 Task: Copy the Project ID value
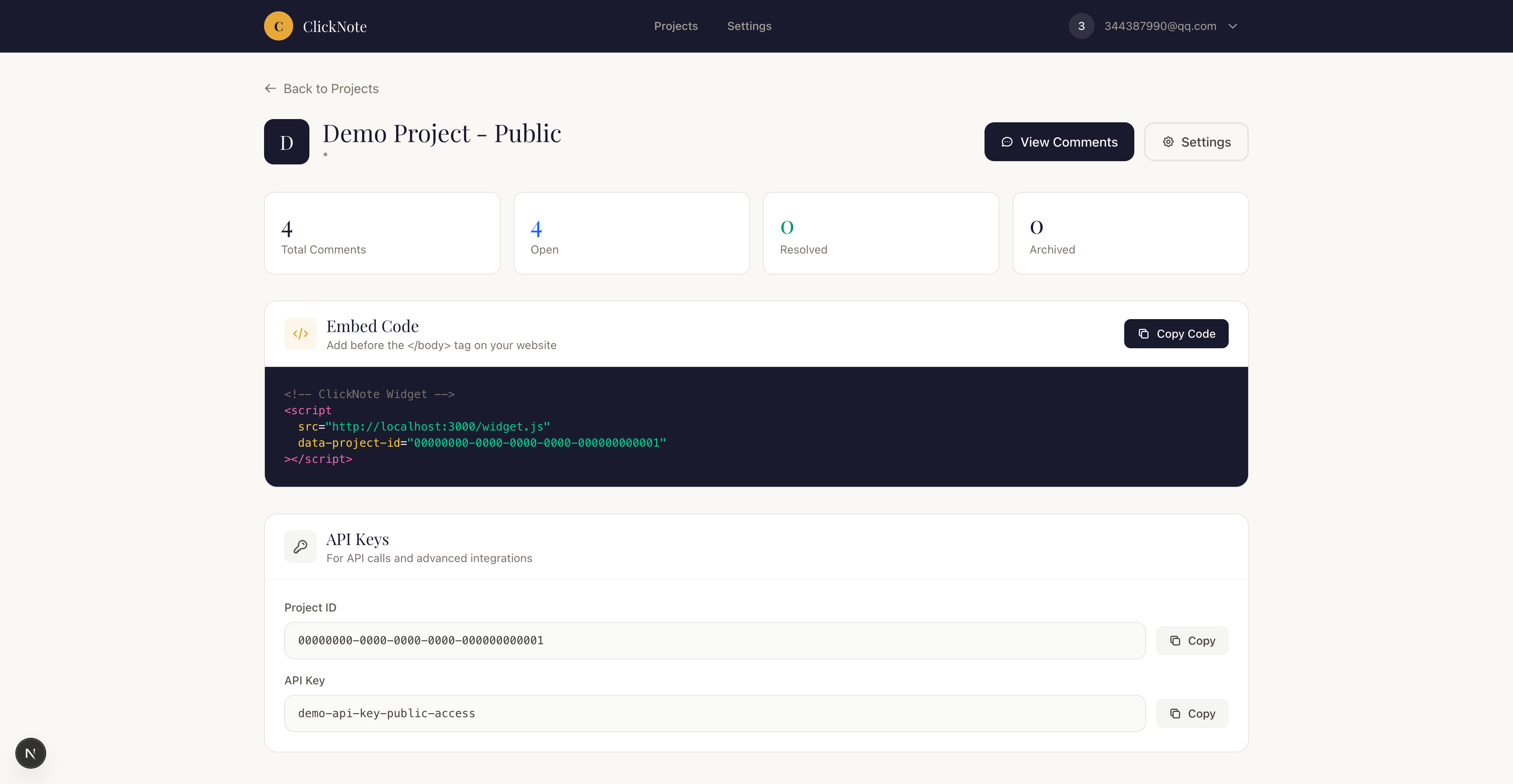1192,641
